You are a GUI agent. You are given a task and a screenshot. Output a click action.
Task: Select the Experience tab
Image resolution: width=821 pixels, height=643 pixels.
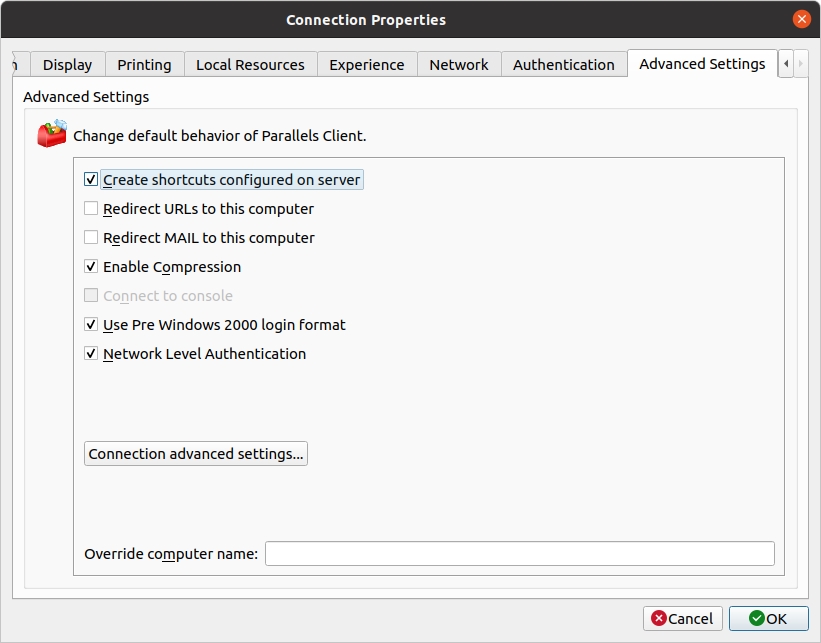366,64
